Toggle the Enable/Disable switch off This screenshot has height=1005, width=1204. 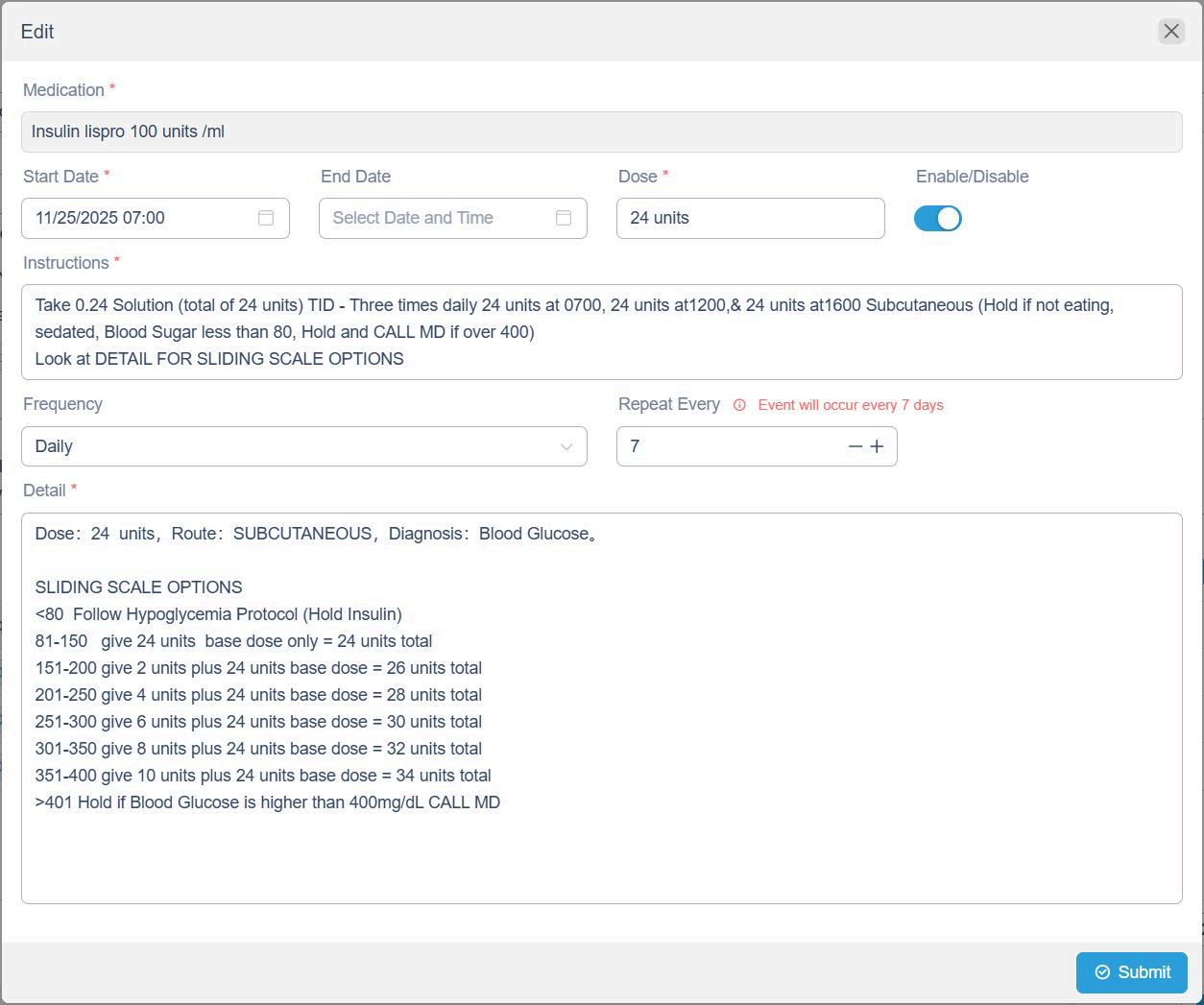click(x=937, y=219)
